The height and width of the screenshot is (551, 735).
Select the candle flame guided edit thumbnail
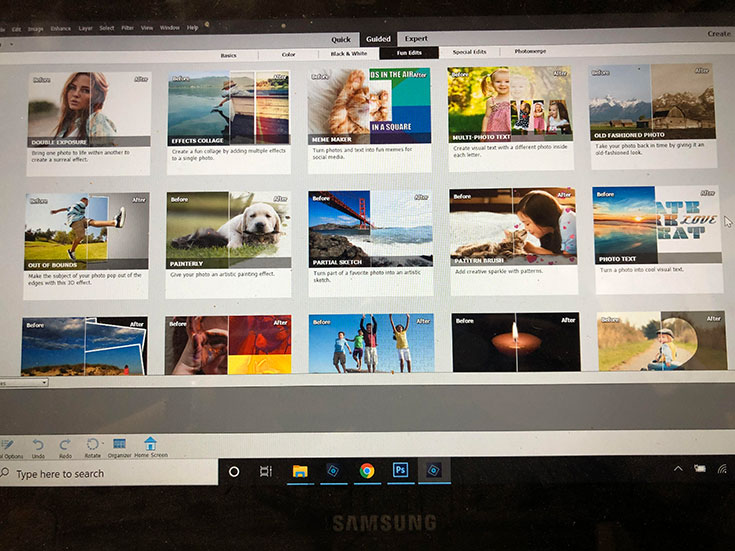tap(516, 342)
